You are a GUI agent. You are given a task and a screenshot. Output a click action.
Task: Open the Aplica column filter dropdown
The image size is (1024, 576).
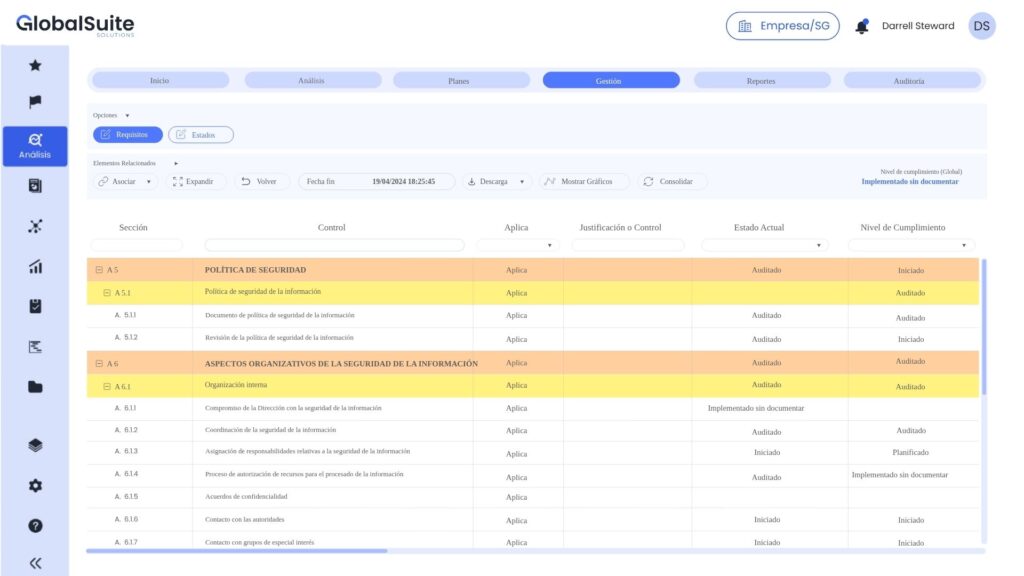pos(516,245)
